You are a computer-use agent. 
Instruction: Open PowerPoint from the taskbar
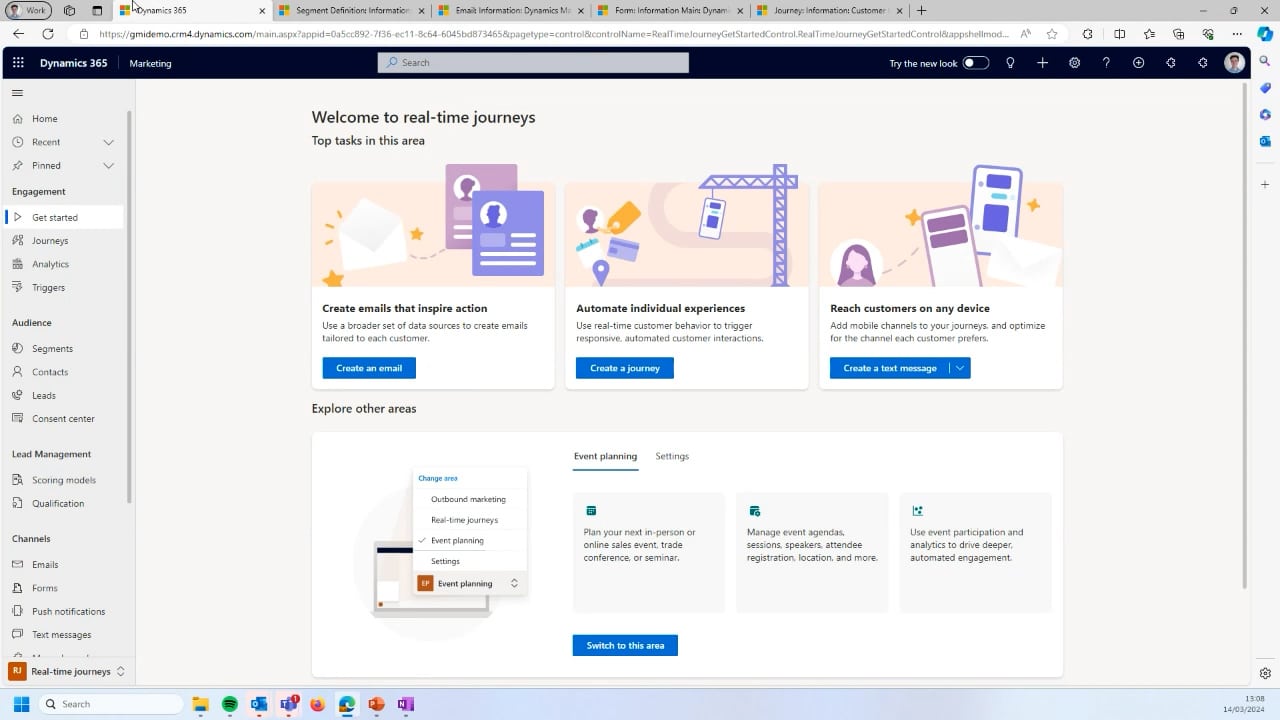[376, 704]
